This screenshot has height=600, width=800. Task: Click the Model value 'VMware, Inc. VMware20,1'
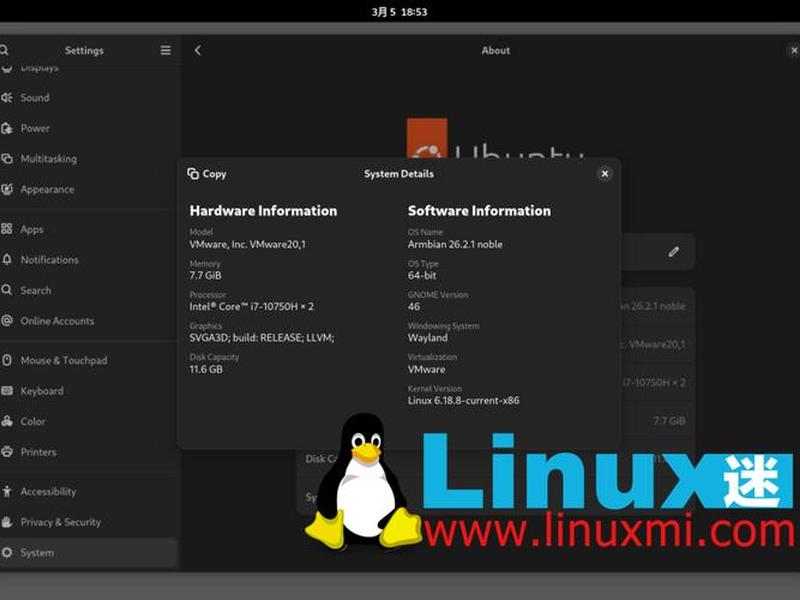[247, 244]
